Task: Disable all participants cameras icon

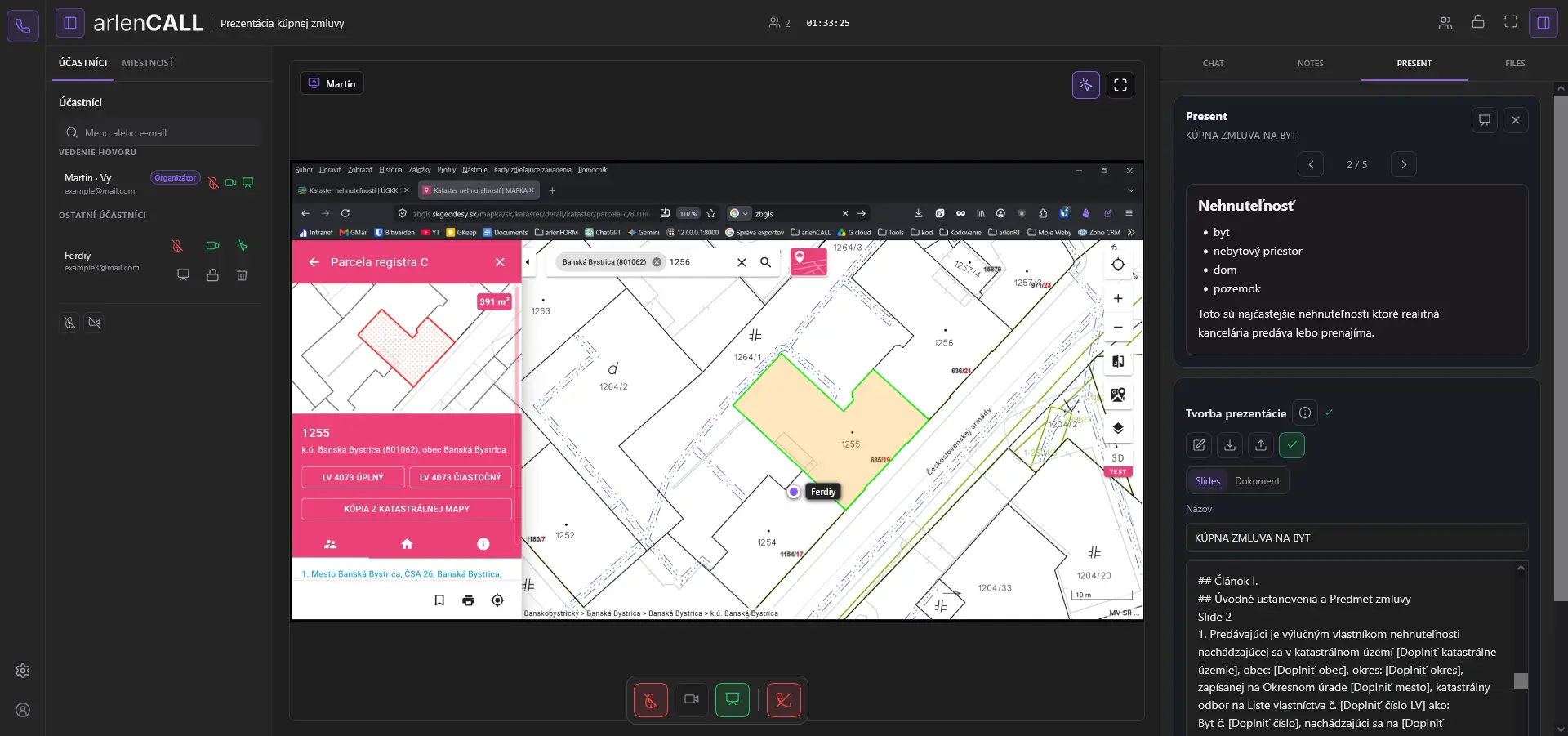Action: [x=95, y=323]
